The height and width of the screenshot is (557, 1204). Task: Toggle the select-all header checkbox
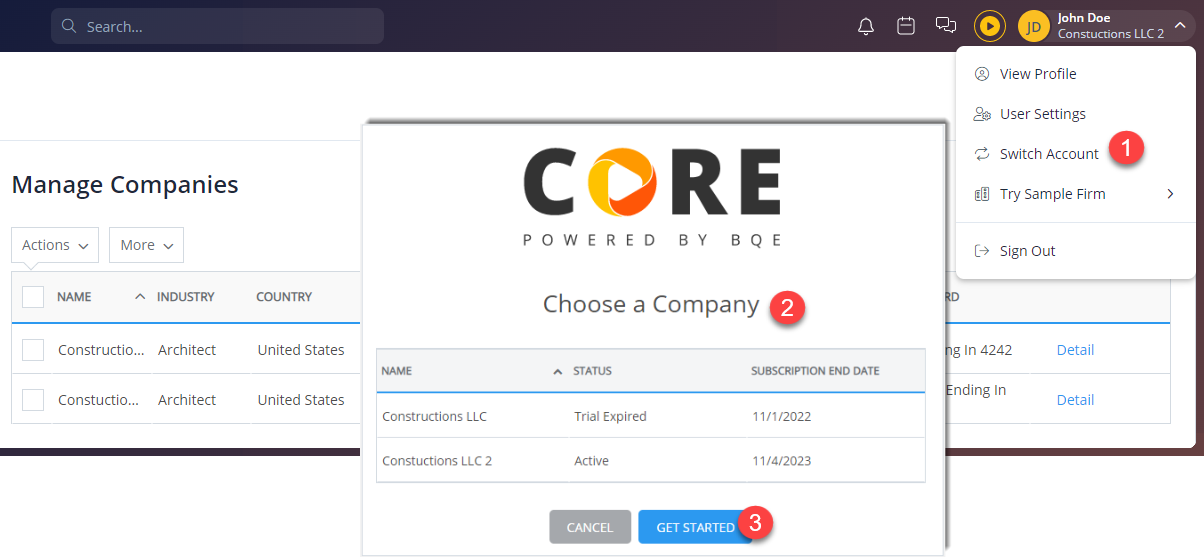33,297
